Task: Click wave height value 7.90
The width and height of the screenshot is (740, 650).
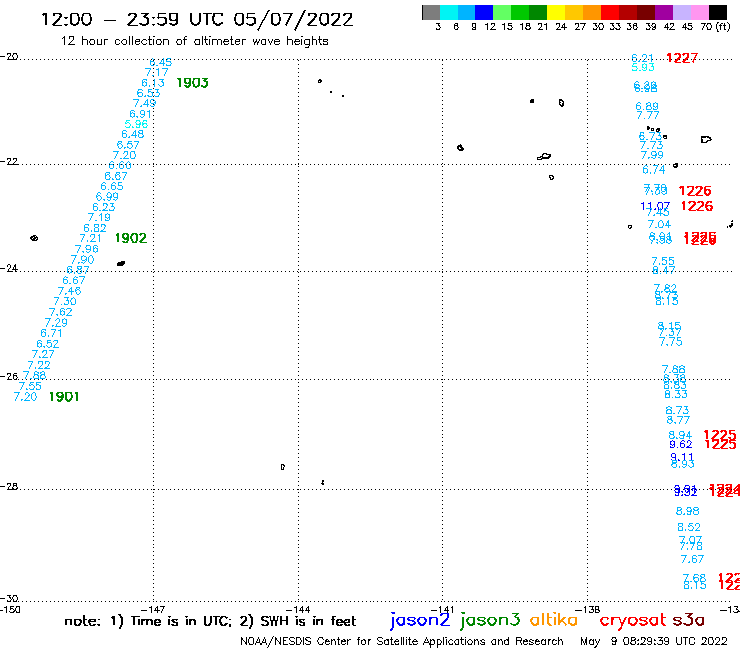Action: [83, 259]
